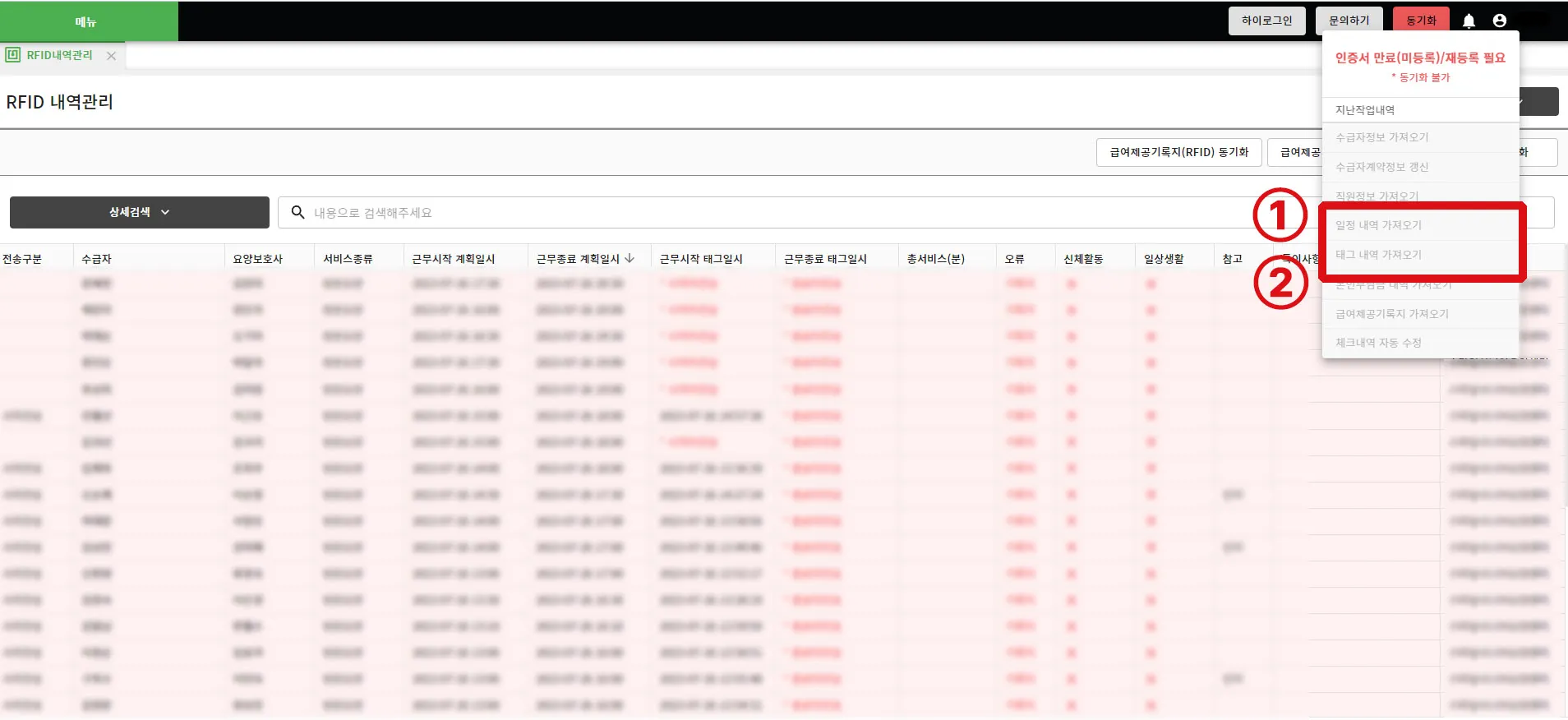This screenshot has width=1568, height=720.
Task: Choose 체크내역 자동 수정 menu item
Action: (1420, 343)
